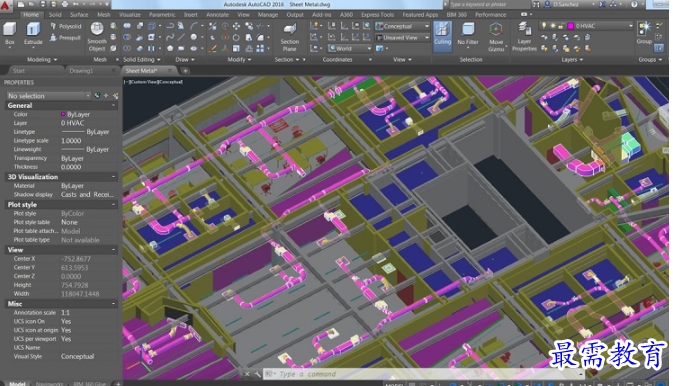Expand the Modify panel
Image resolution: width=673 pixels, height=386 pixels.
239,60
